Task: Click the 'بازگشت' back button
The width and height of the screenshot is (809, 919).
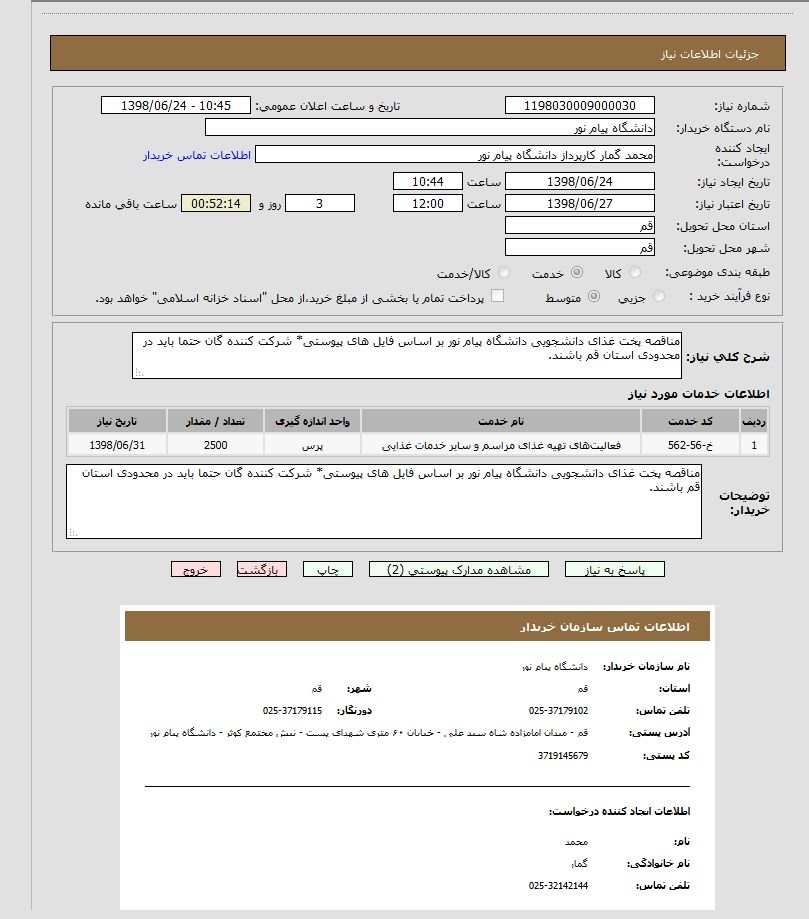Action: click(262, 569)
